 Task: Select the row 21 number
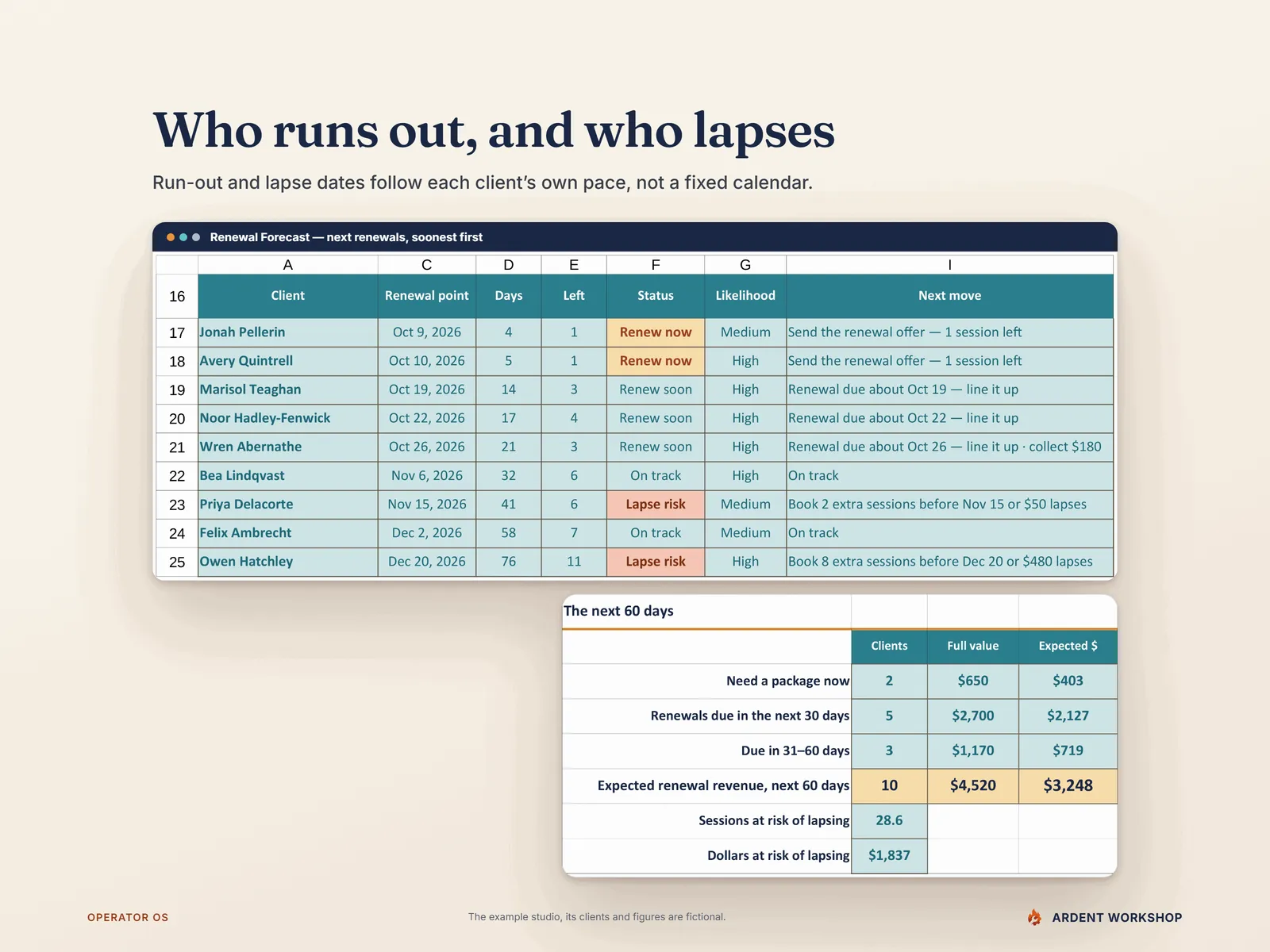tap(177, 447)
